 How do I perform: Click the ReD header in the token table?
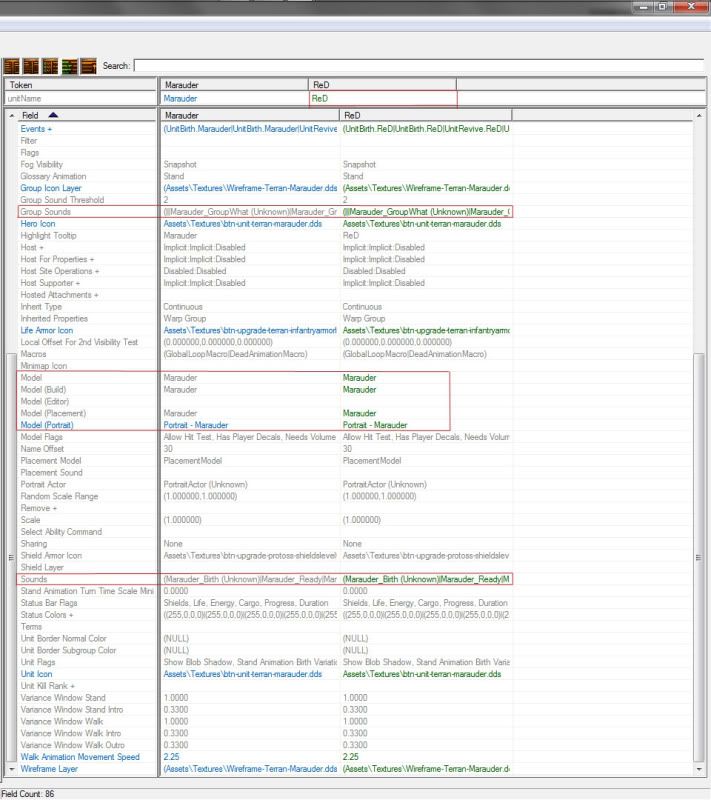382,85
